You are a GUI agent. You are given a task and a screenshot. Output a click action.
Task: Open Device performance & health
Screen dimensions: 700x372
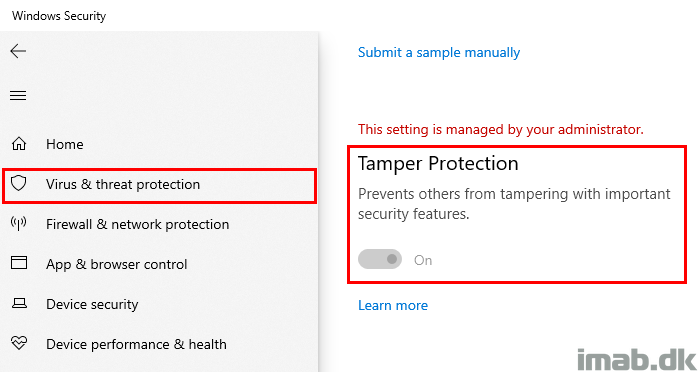pyautogui.click(x=136, y=344)
